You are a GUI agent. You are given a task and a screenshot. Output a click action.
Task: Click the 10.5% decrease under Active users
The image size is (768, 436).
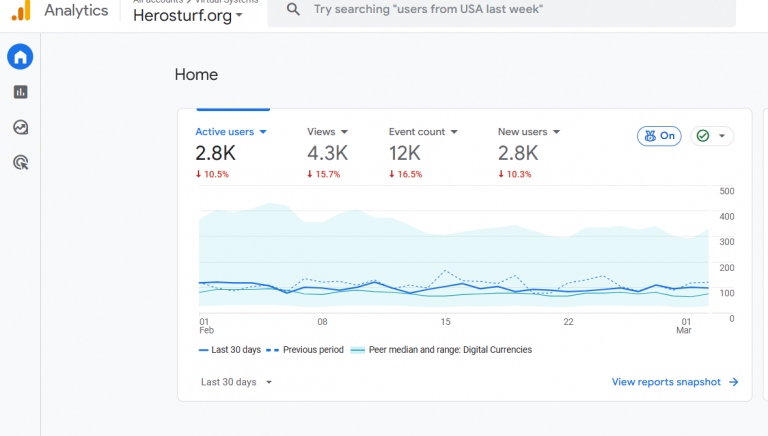[212, 174]
